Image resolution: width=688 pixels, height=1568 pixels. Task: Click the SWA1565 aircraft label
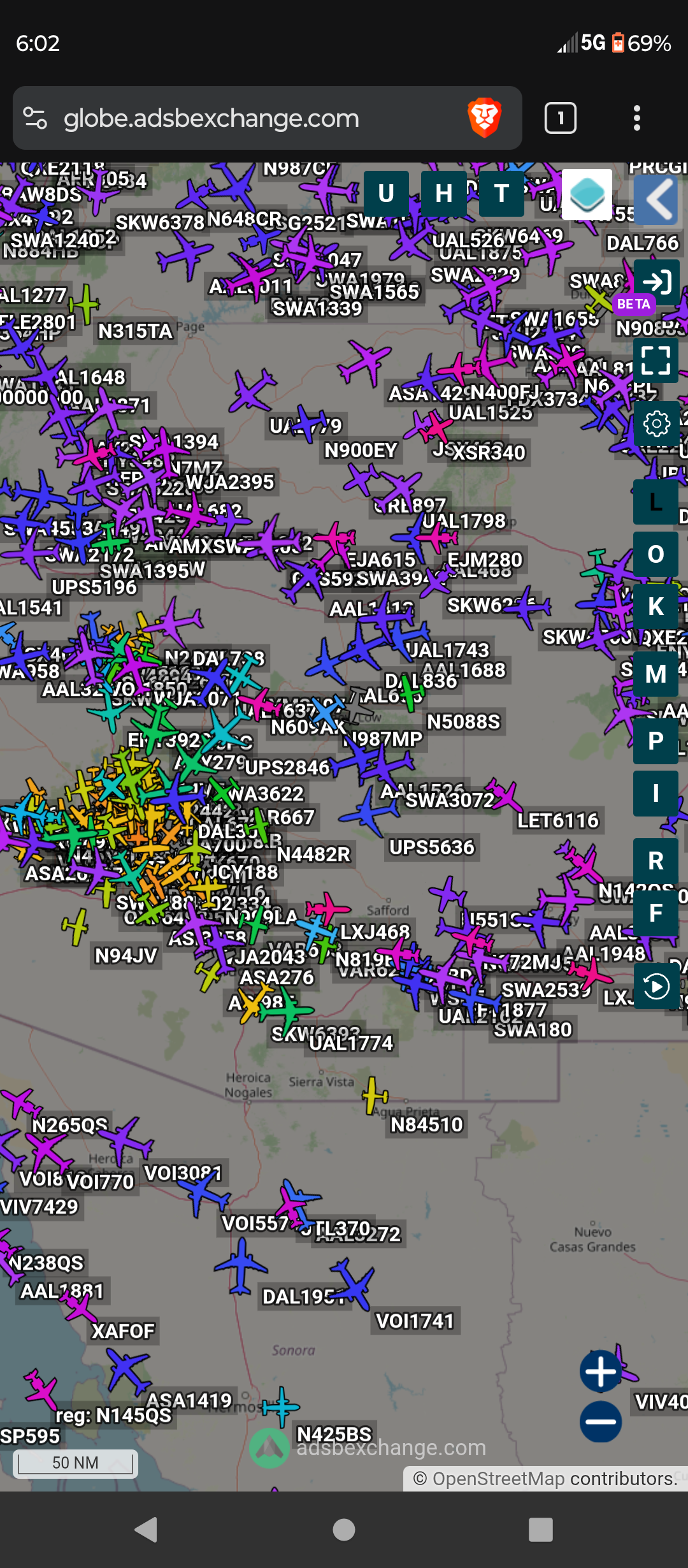375,292
